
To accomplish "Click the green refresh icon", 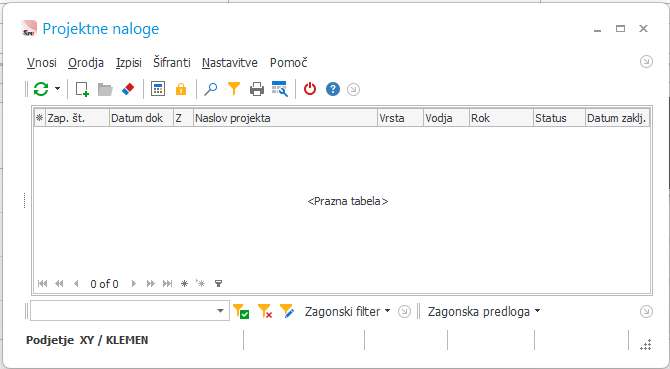I will tap(41, 89).
